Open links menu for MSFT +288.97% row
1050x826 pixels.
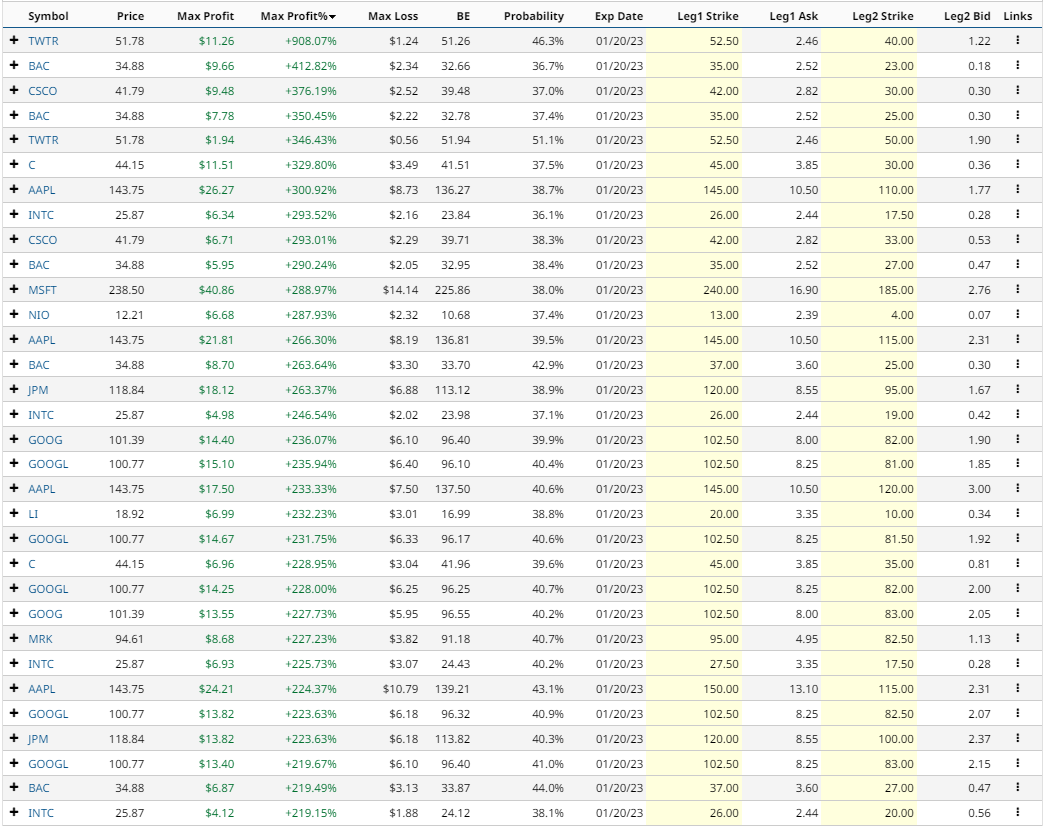pos(1017,289)
